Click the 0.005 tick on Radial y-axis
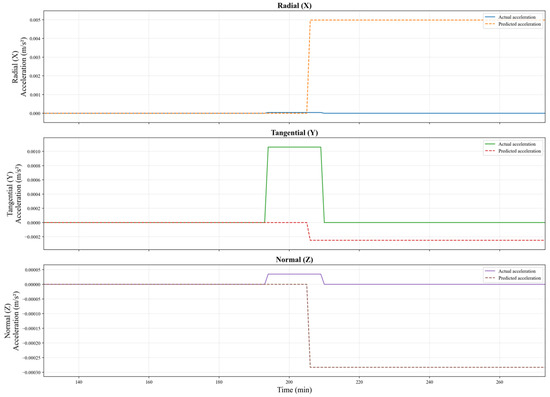Image resolution: width=550 pixels, height=397 pixels. click(35, 20)
